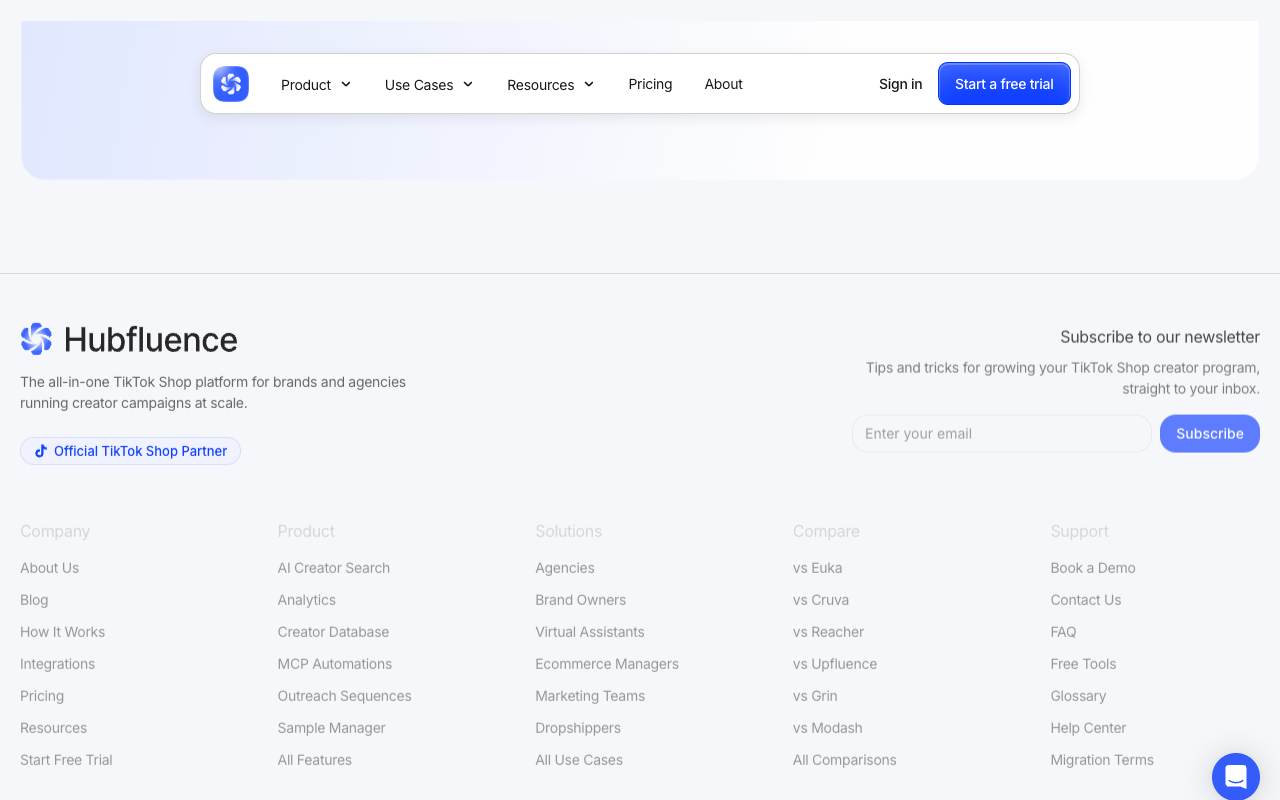Screen dimensions: 1280x800
Task: Visit Ecommerce Managers link
Action: pos(607,664)
